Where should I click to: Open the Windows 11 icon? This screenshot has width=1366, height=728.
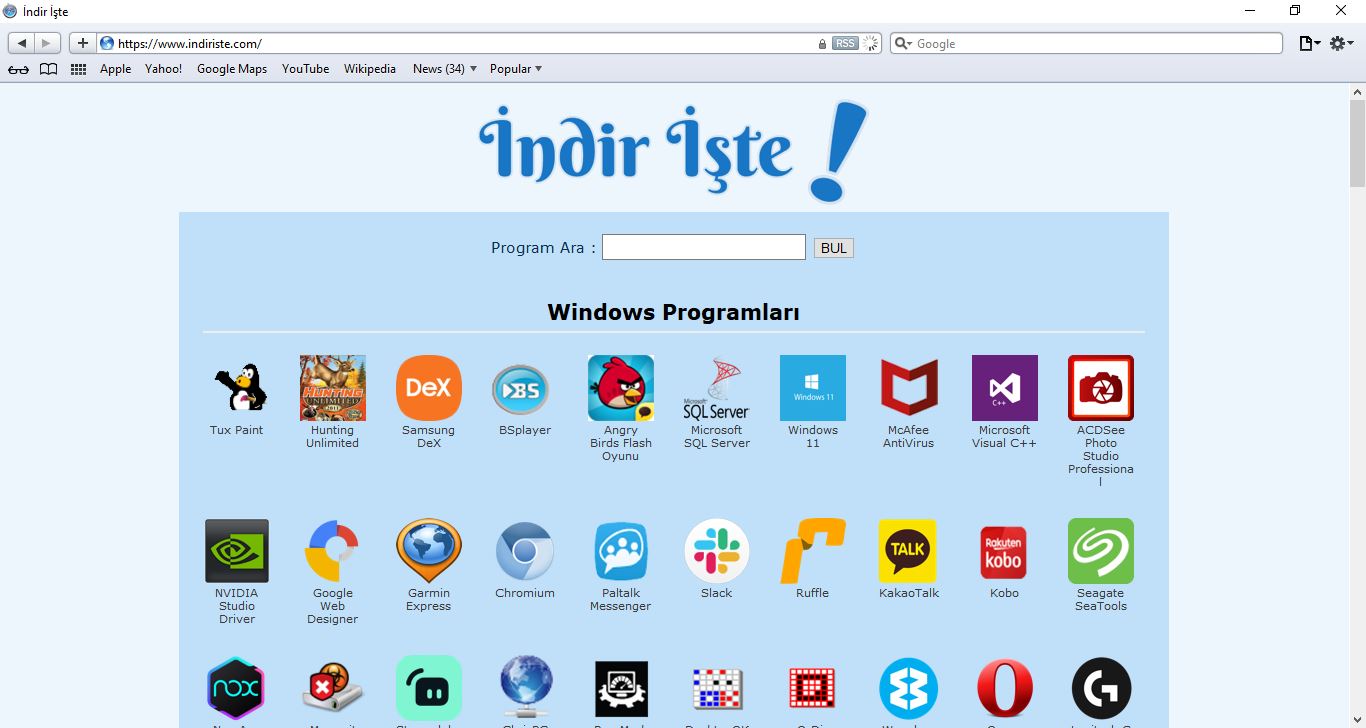click(813, 388)
